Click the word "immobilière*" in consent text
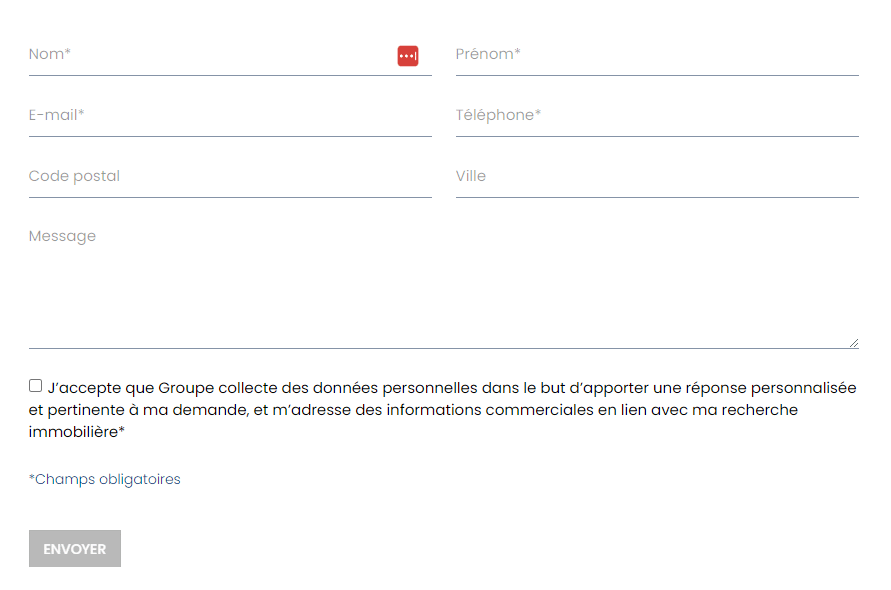This screenshot has height=590, width=891. pos(77,432)
